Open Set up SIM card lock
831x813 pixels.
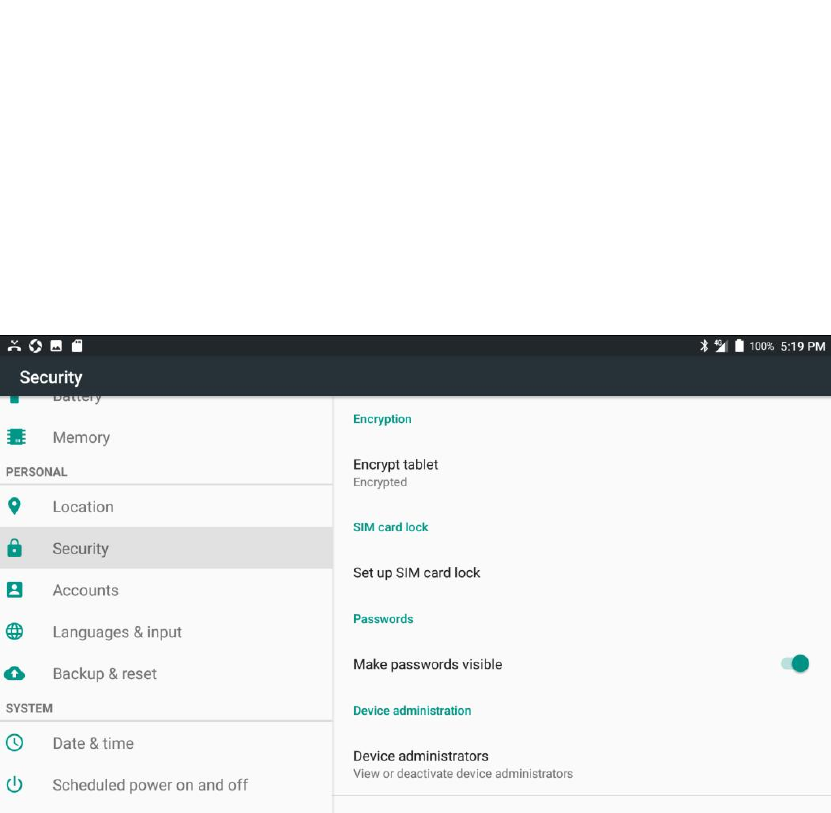pos(582,572)
